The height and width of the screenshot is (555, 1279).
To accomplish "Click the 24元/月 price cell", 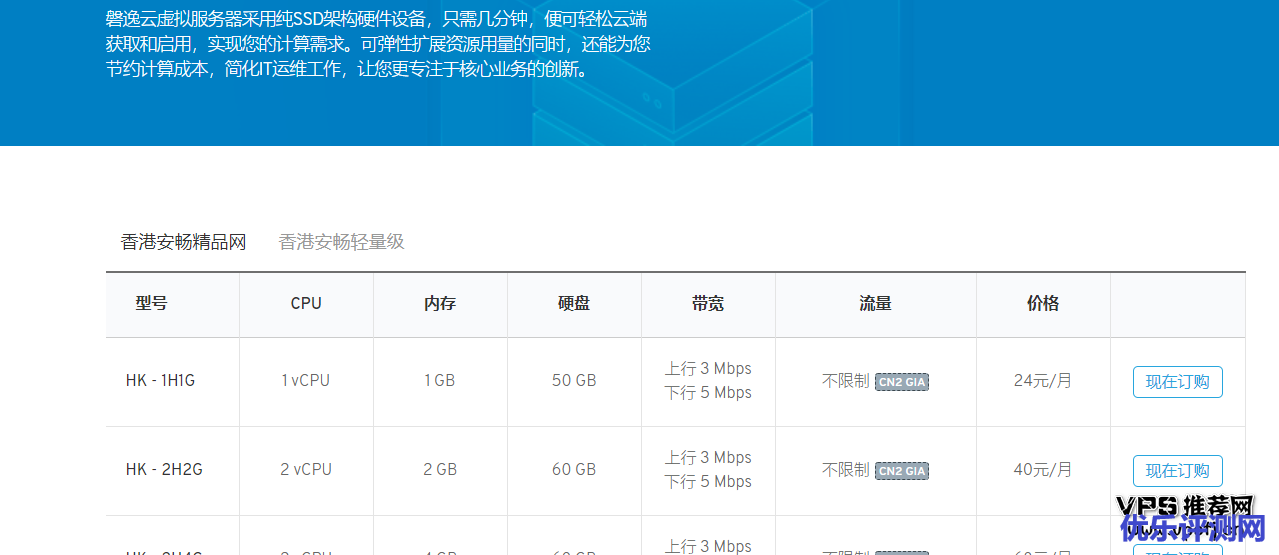I will 1043,381.
